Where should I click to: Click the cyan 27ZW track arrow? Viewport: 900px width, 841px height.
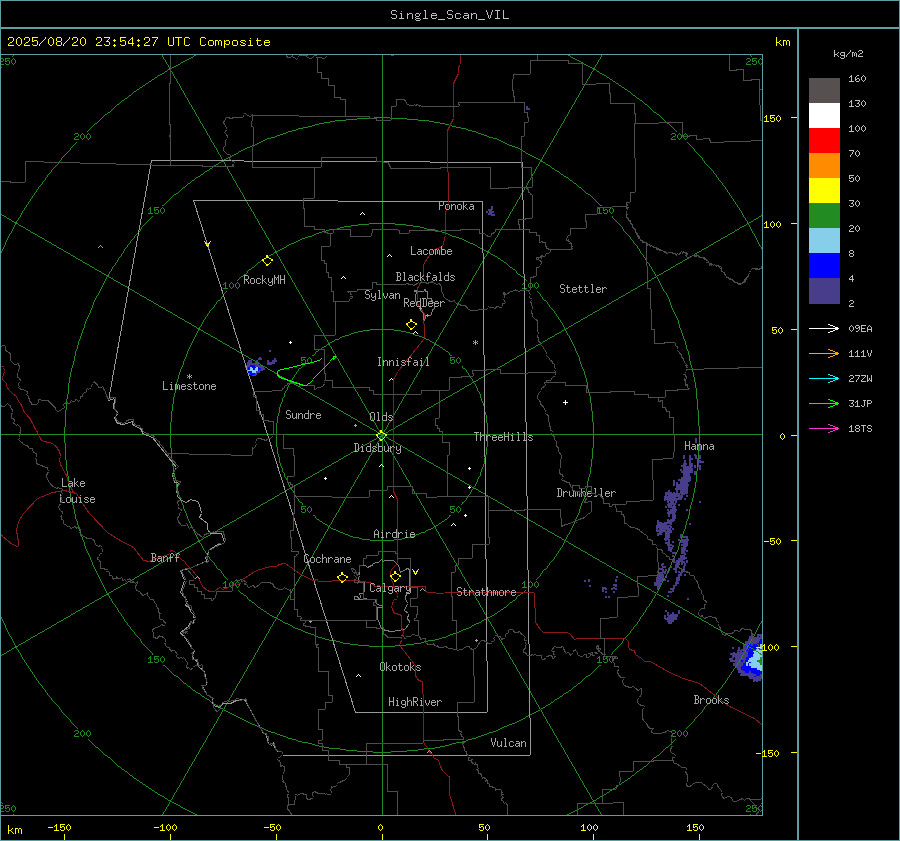[x=824, y=378]
